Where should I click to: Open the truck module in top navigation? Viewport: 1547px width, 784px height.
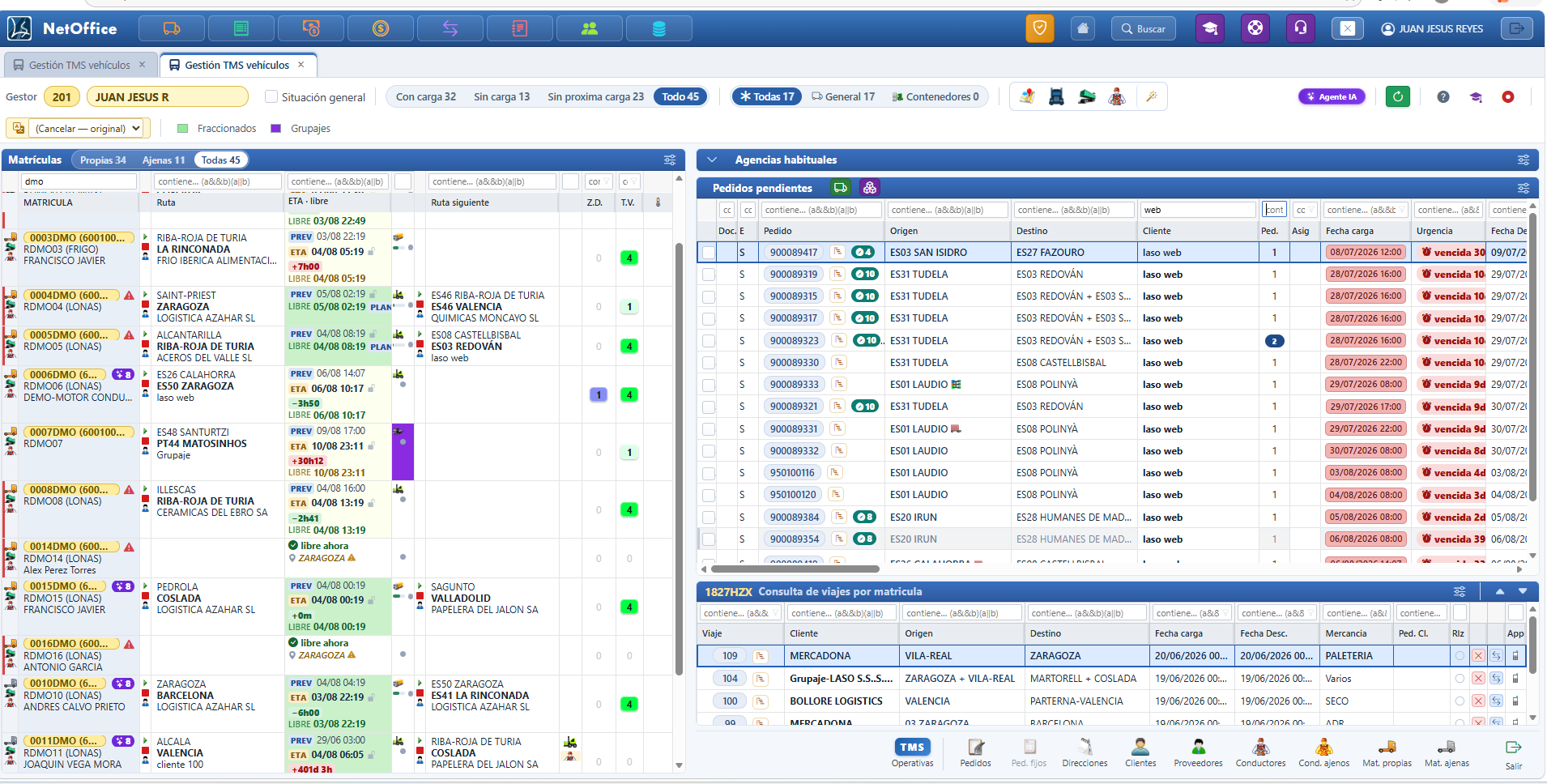coord(172,28)
